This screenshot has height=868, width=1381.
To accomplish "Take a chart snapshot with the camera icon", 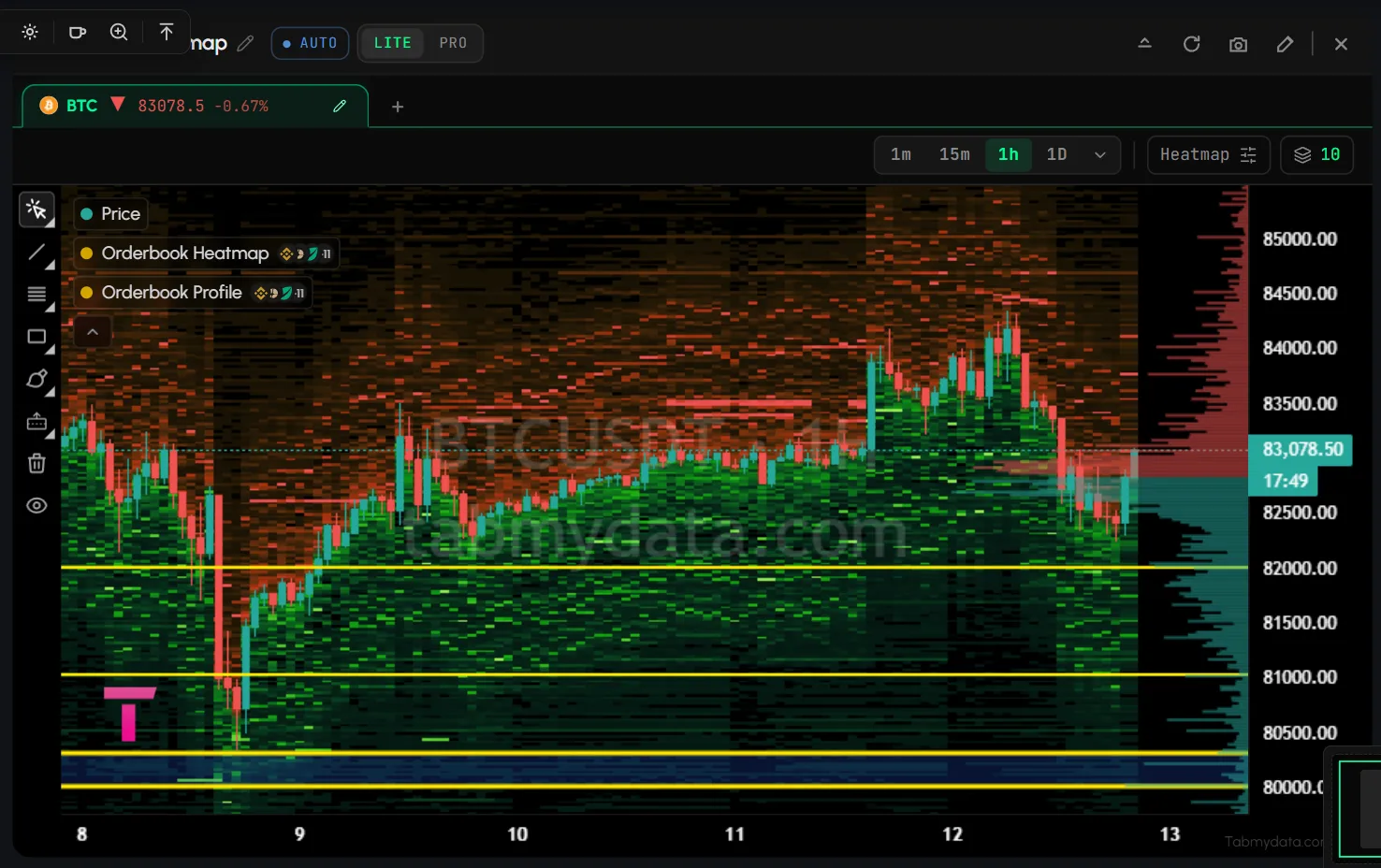I will pyautogui.click(x=1238, y=44).
